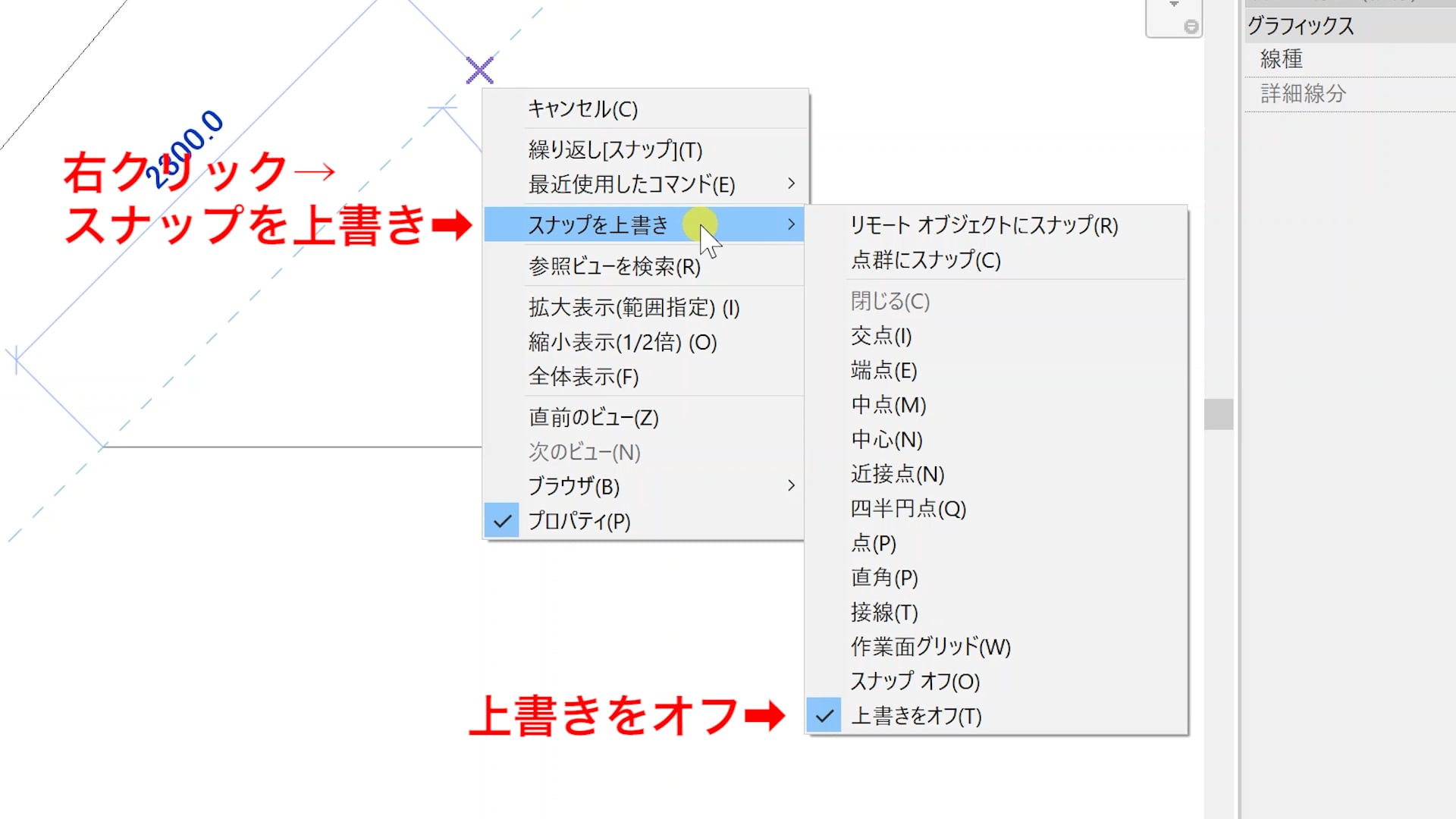Select 端点(E) snap option
The height and width of the screenshot is (819, 1456).
883,371
